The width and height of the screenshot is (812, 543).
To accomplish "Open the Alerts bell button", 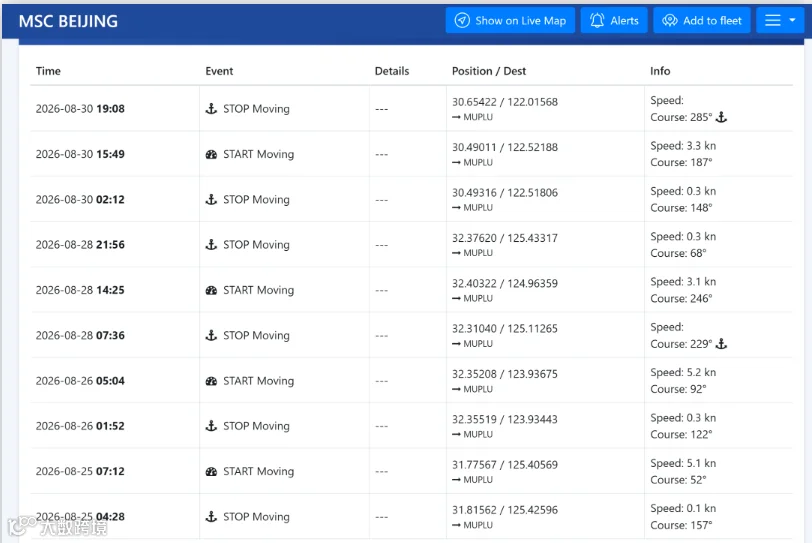I will 614,21.
